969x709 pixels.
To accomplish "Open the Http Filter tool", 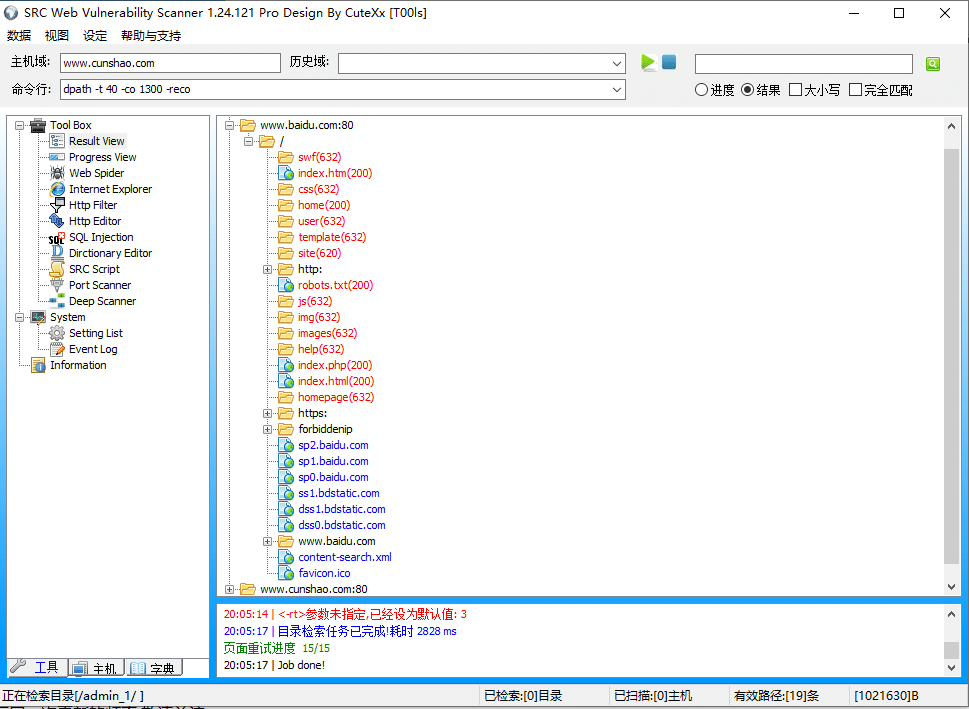I will tap(92, 205).
